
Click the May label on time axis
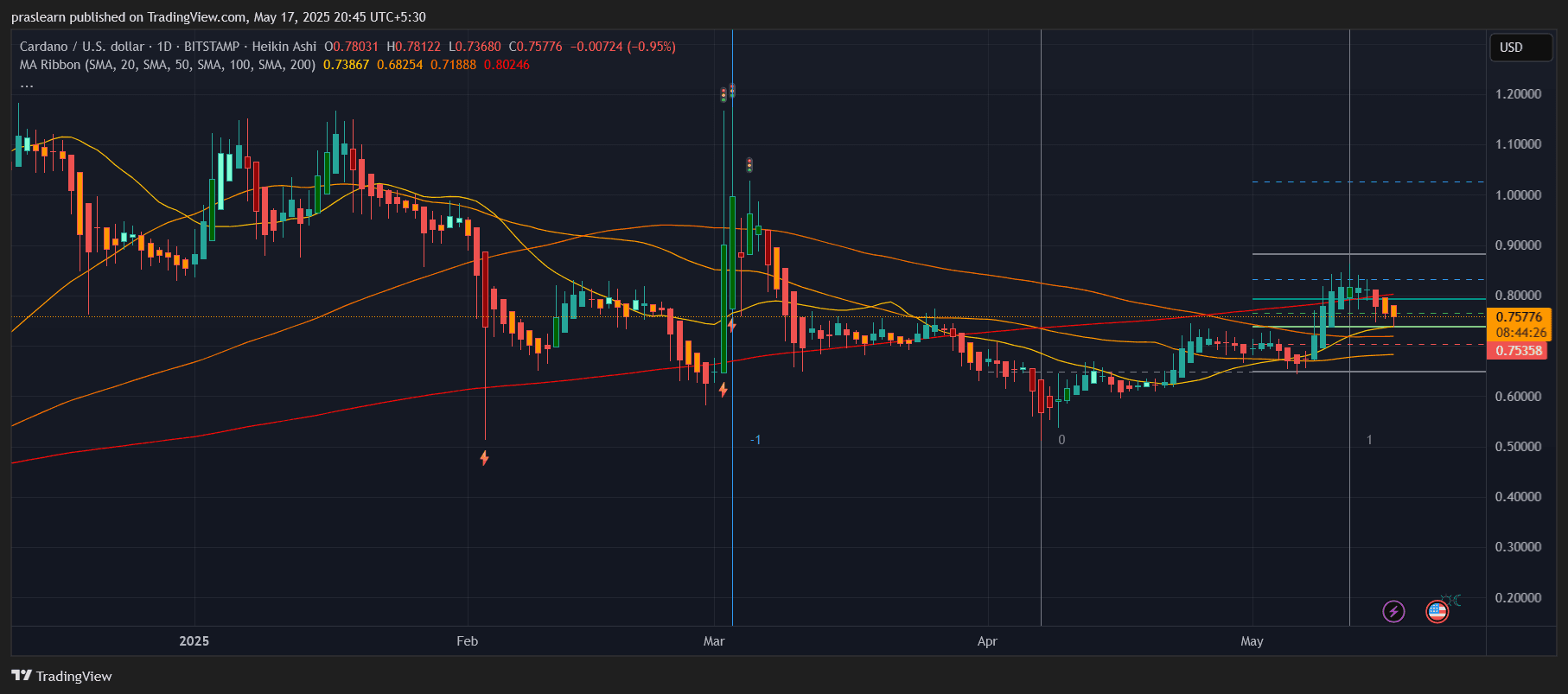1252,641
